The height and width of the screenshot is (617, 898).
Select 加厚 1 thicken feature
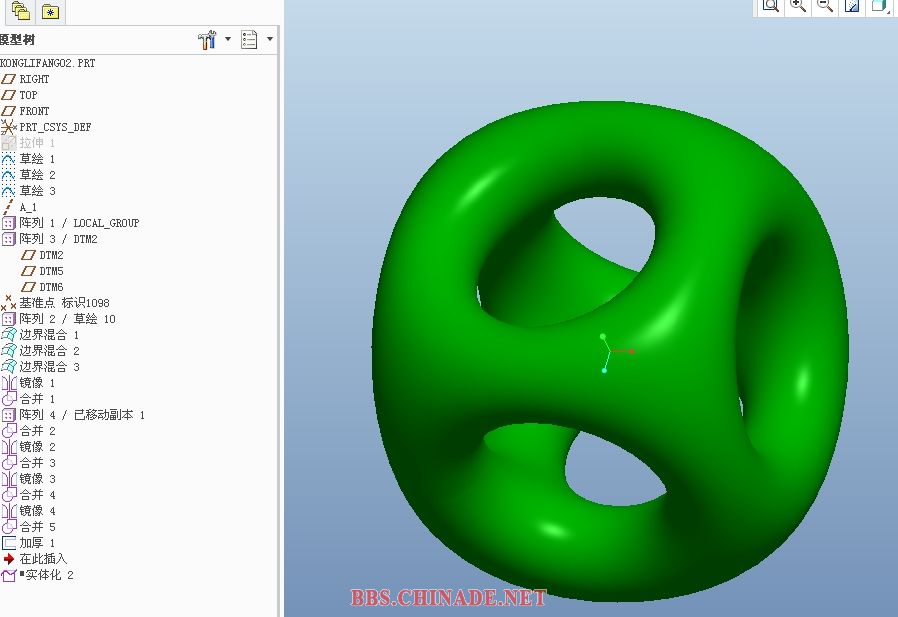click(28, 543)
